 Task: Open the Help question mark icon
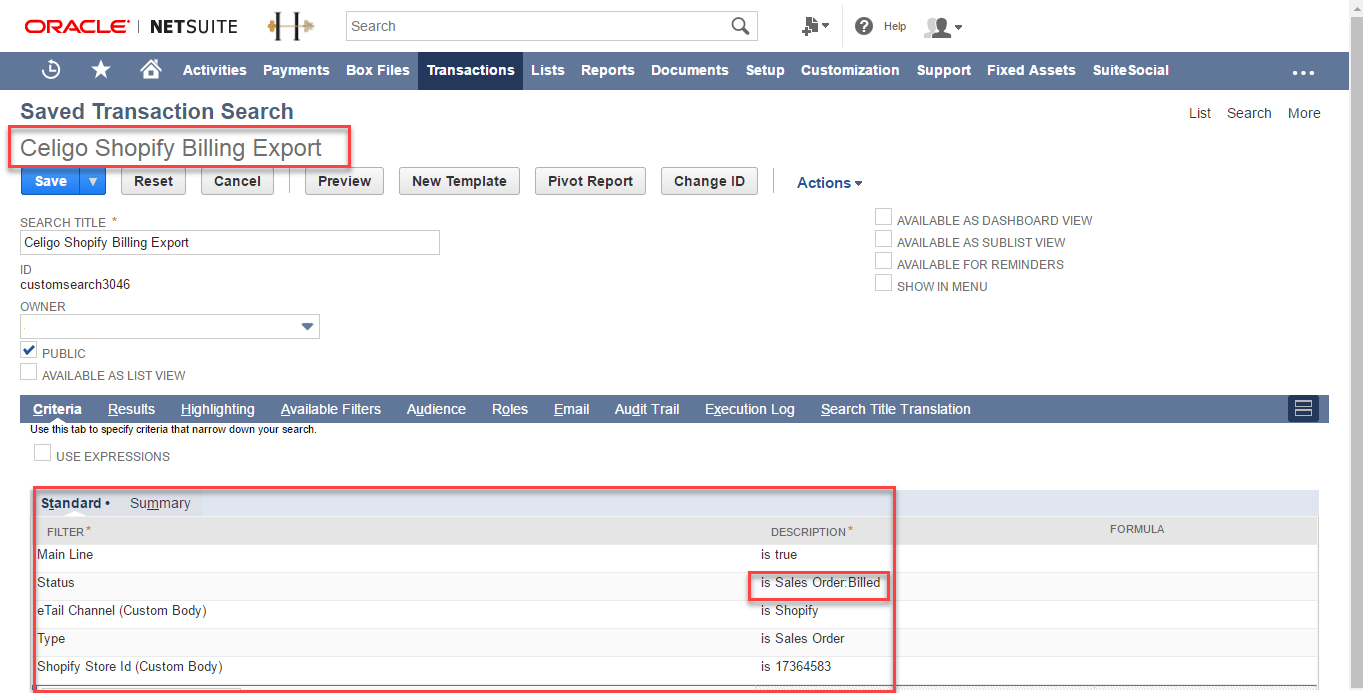pyautogui.click(x=864, y=26)
